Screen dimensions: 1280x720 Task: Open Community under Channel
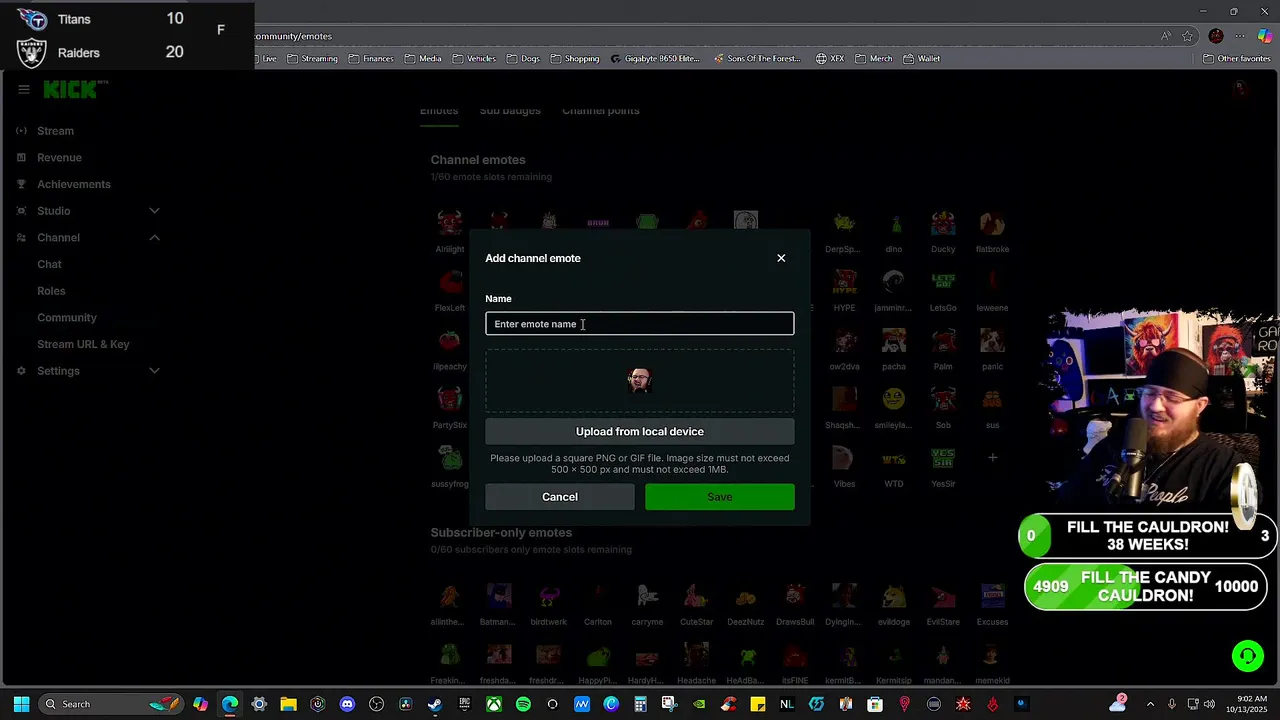point(67,317)
